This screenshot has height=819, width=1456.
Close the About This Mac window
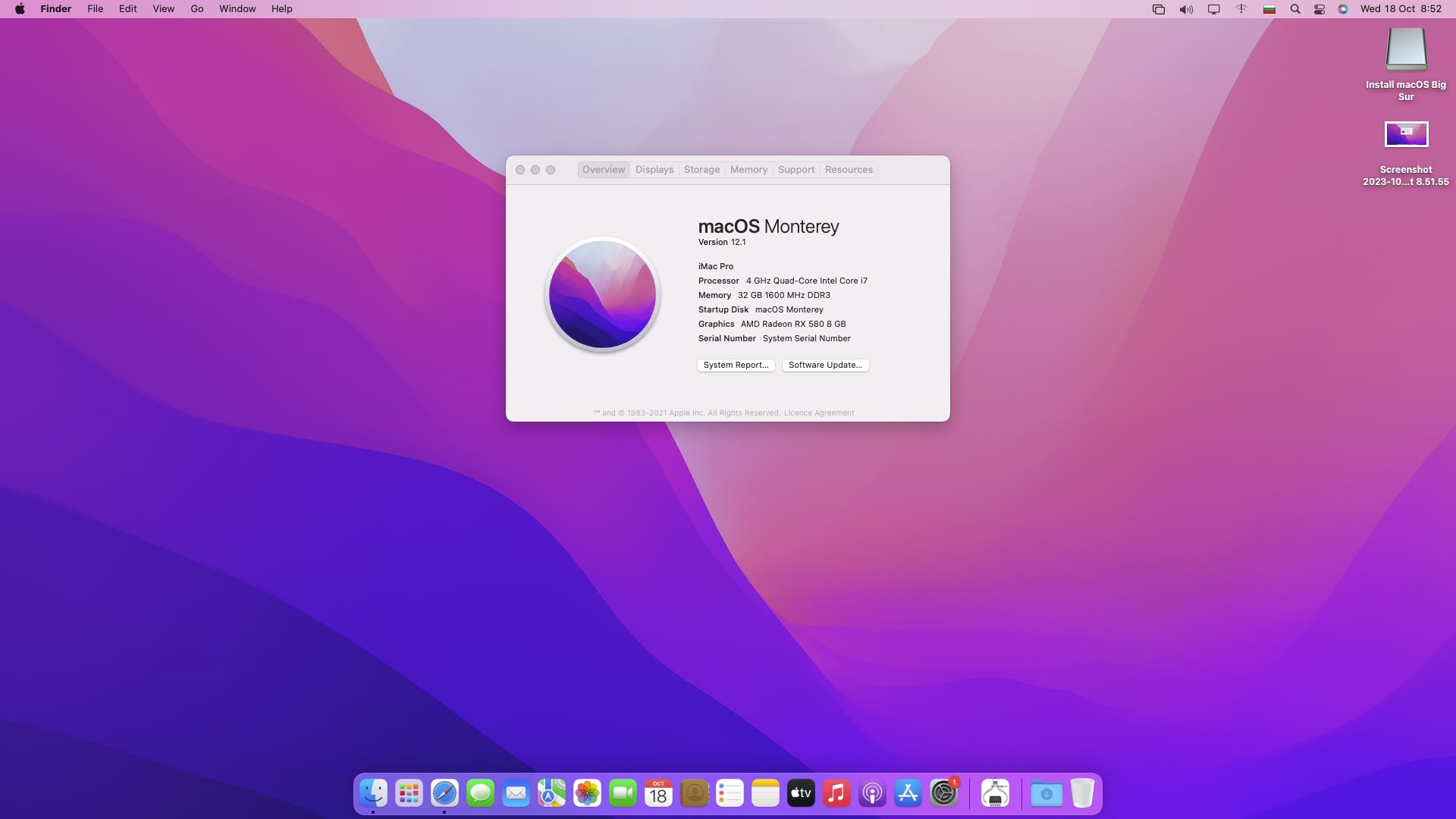(x=520, y=170)
